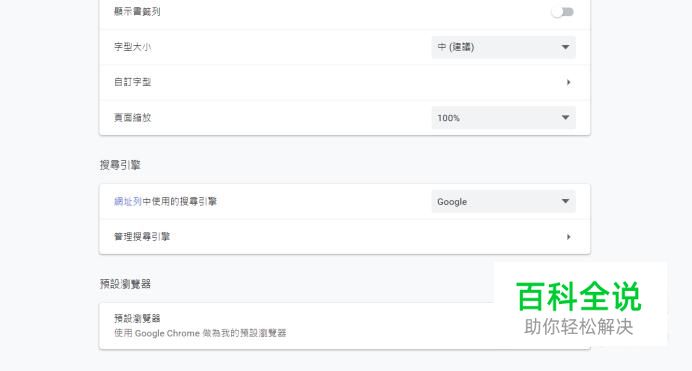Click the 百科全说 watermark logo

[x=579, y=296]
